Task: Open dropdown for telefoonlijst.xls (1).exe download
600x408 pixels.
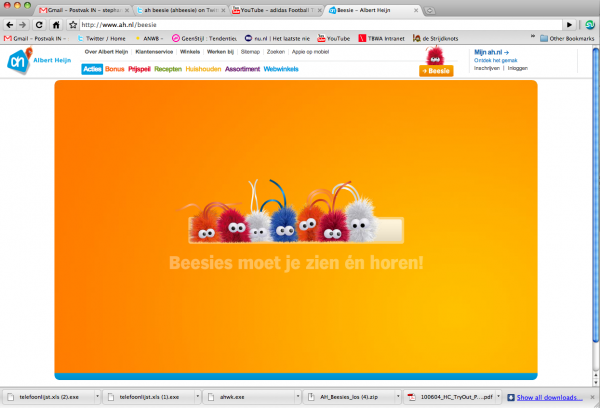Action: point(197,397)
